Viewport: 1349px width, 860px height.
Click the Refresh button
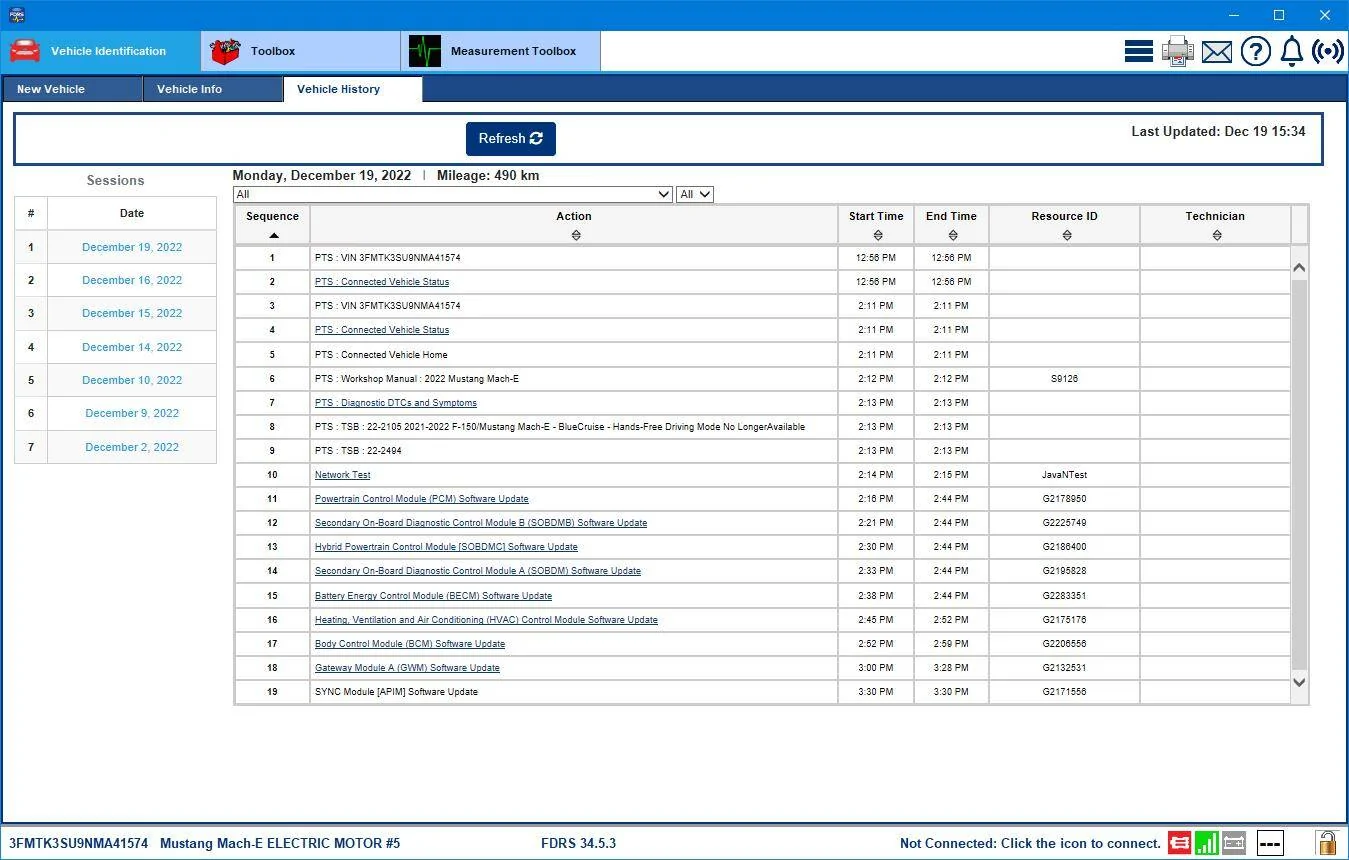[511, 139]
